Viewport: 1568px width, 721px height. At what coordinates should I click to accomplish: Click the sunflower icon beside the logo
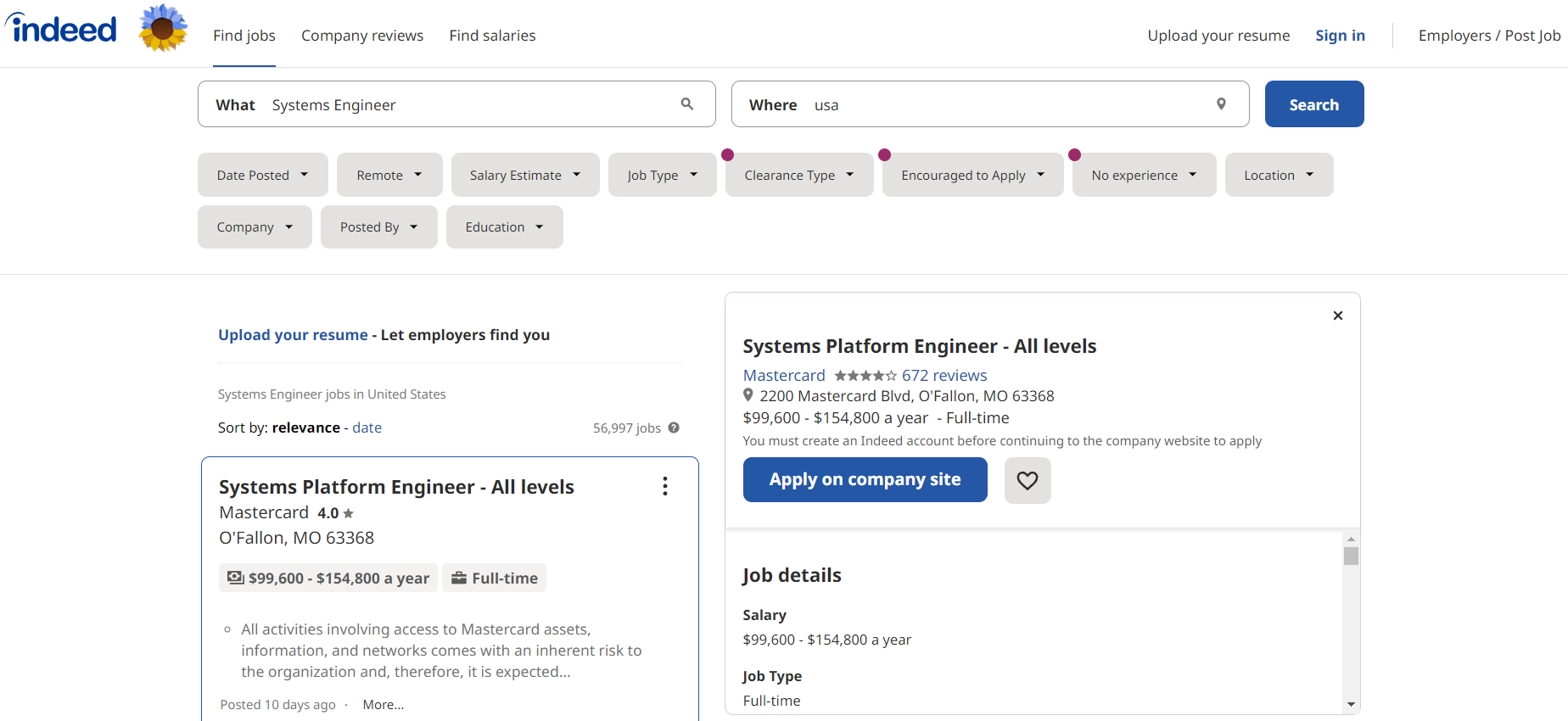(x=163, y=28)
